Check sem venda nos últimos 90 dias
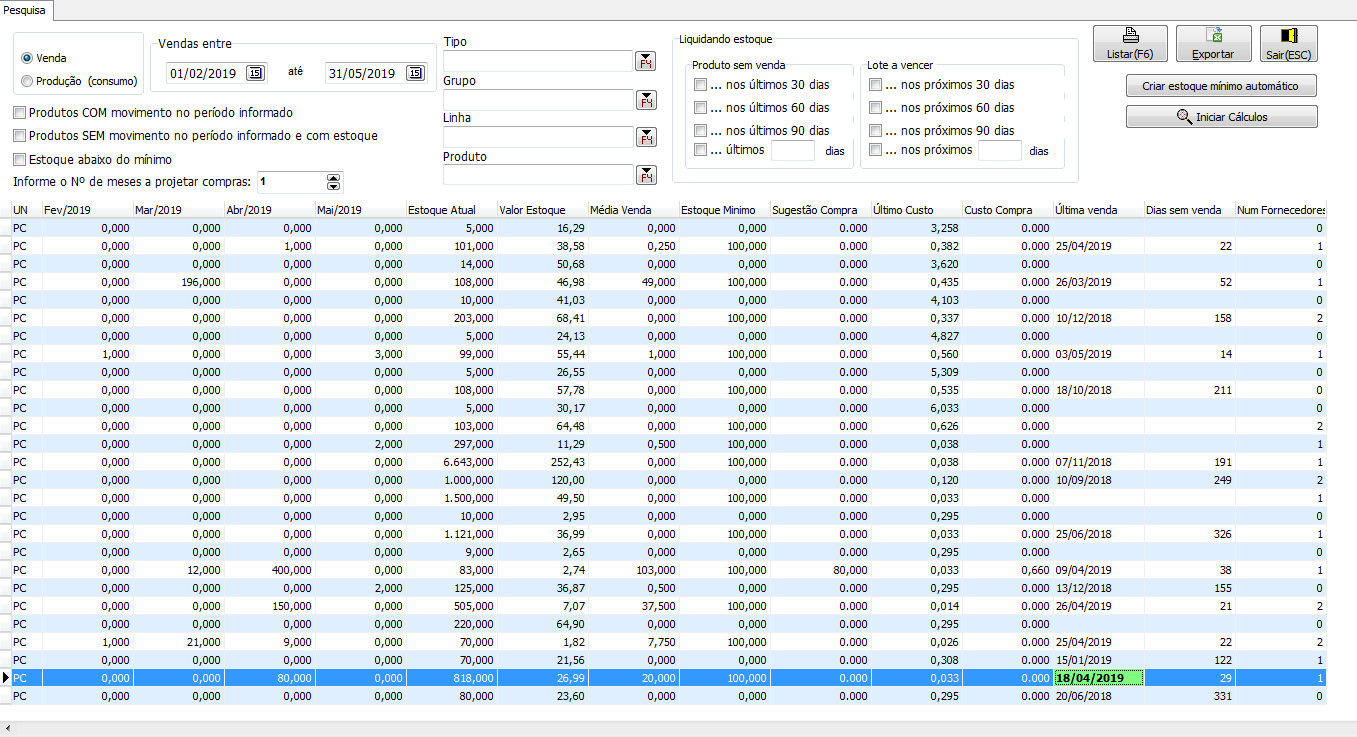The height and width of the screenshot is (737, 1357). tap(700, 131)
